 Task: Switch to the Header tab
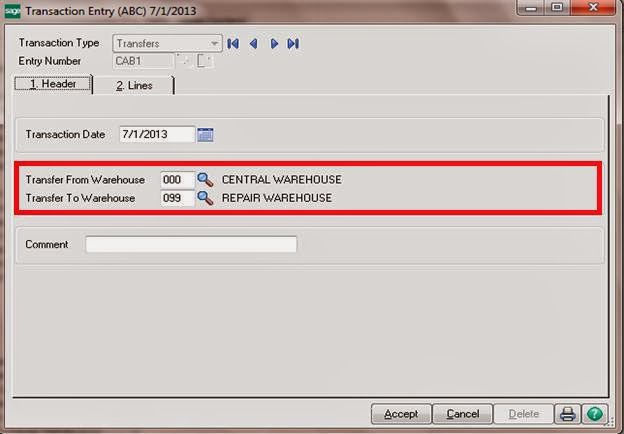click(x=53, y=84)
